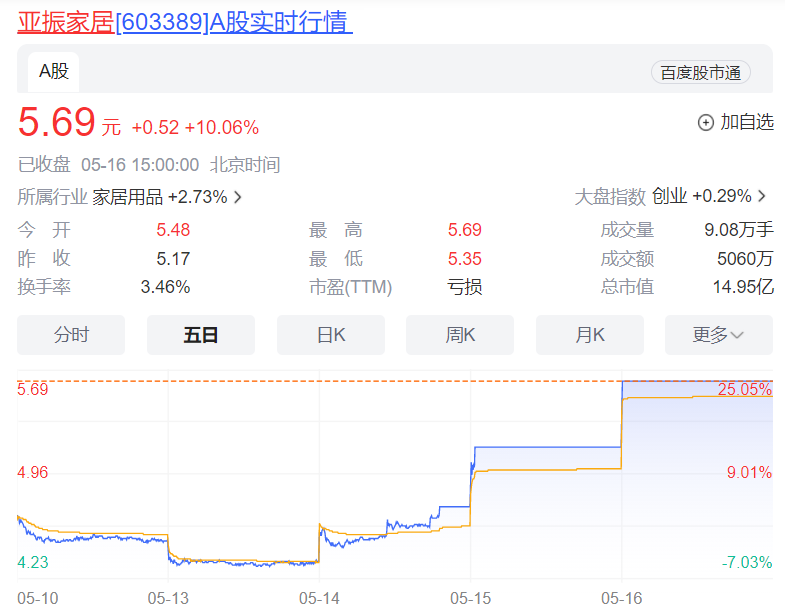This screenshot has height=613, width=785.
Task: Switch chart to 月K view
Action: click(590, 335)
